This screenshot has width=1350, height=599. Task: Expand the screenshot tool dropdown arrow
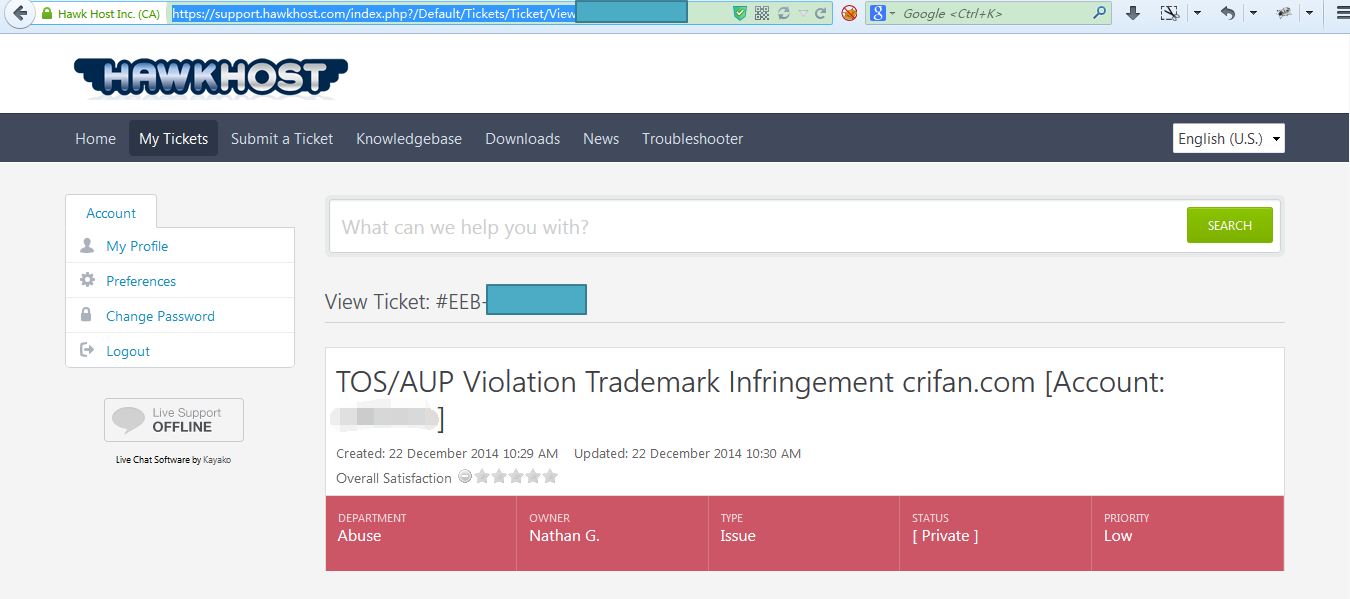[1198, 14]
